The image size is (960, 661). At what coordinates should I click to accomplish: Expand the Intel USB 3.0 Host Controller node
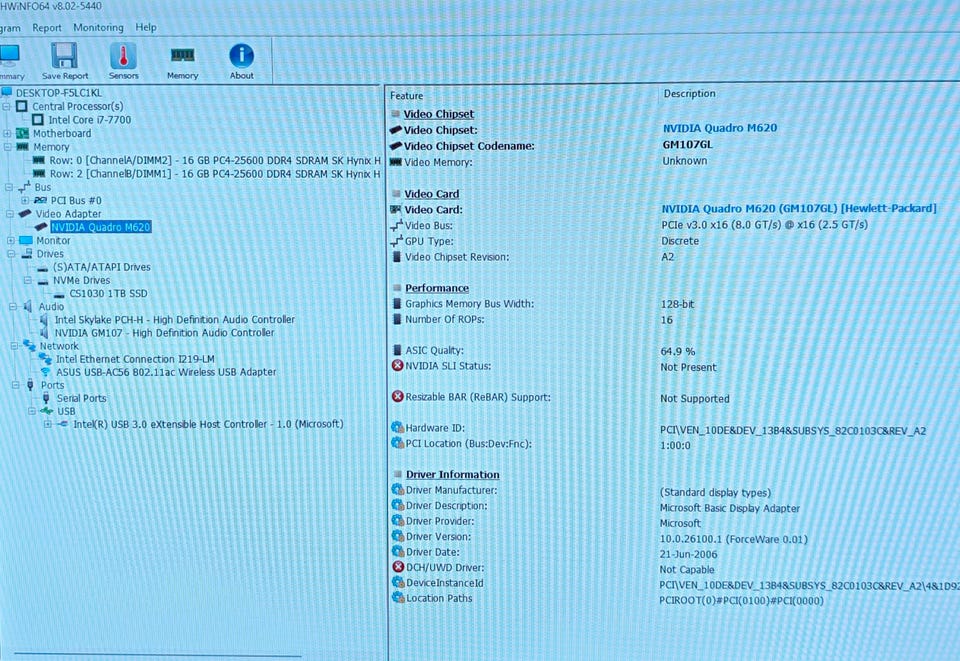click(x=47, y=424)
